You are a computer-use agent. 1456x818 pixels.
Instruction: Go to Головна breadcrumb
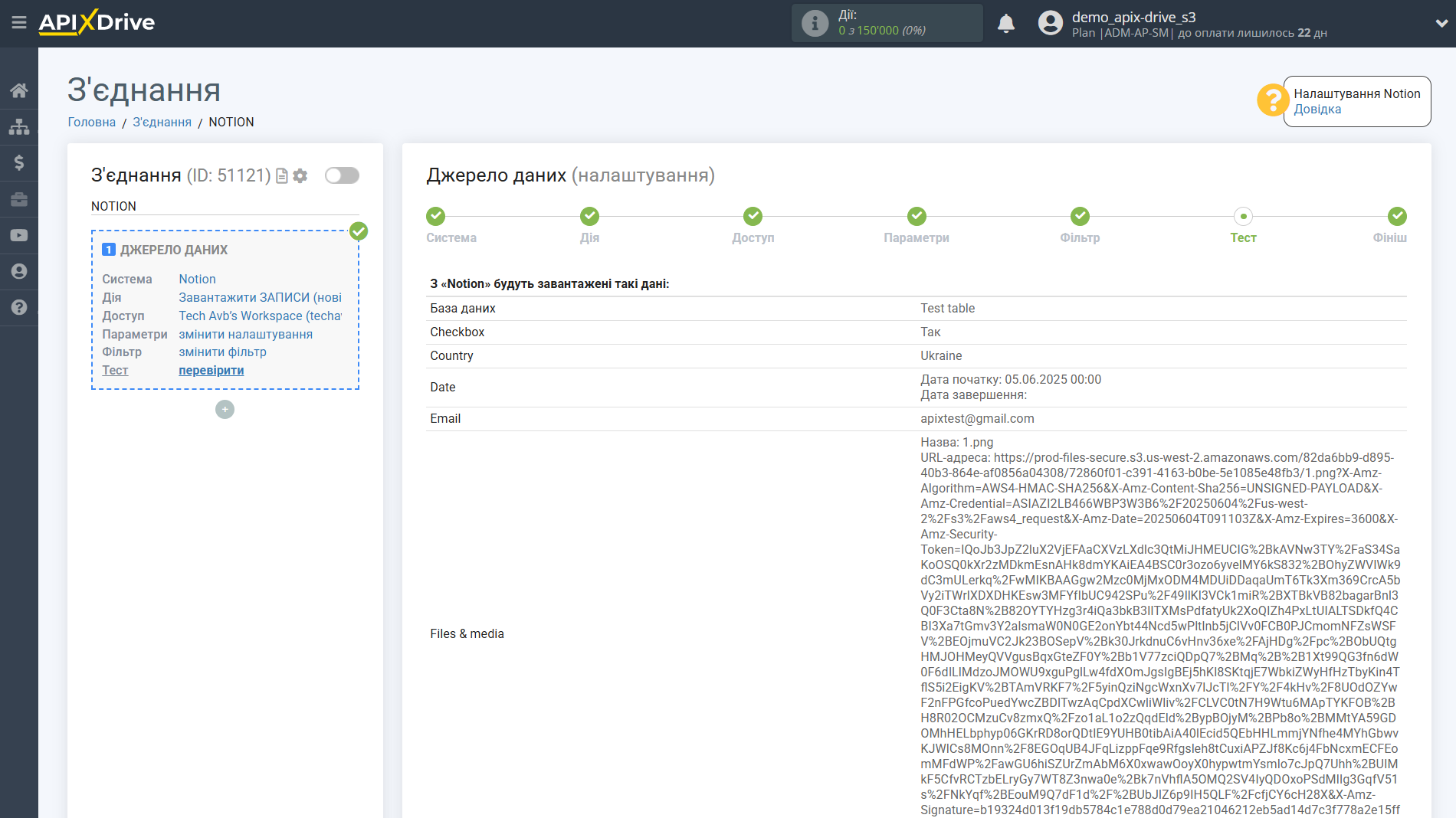pos(92,122)
